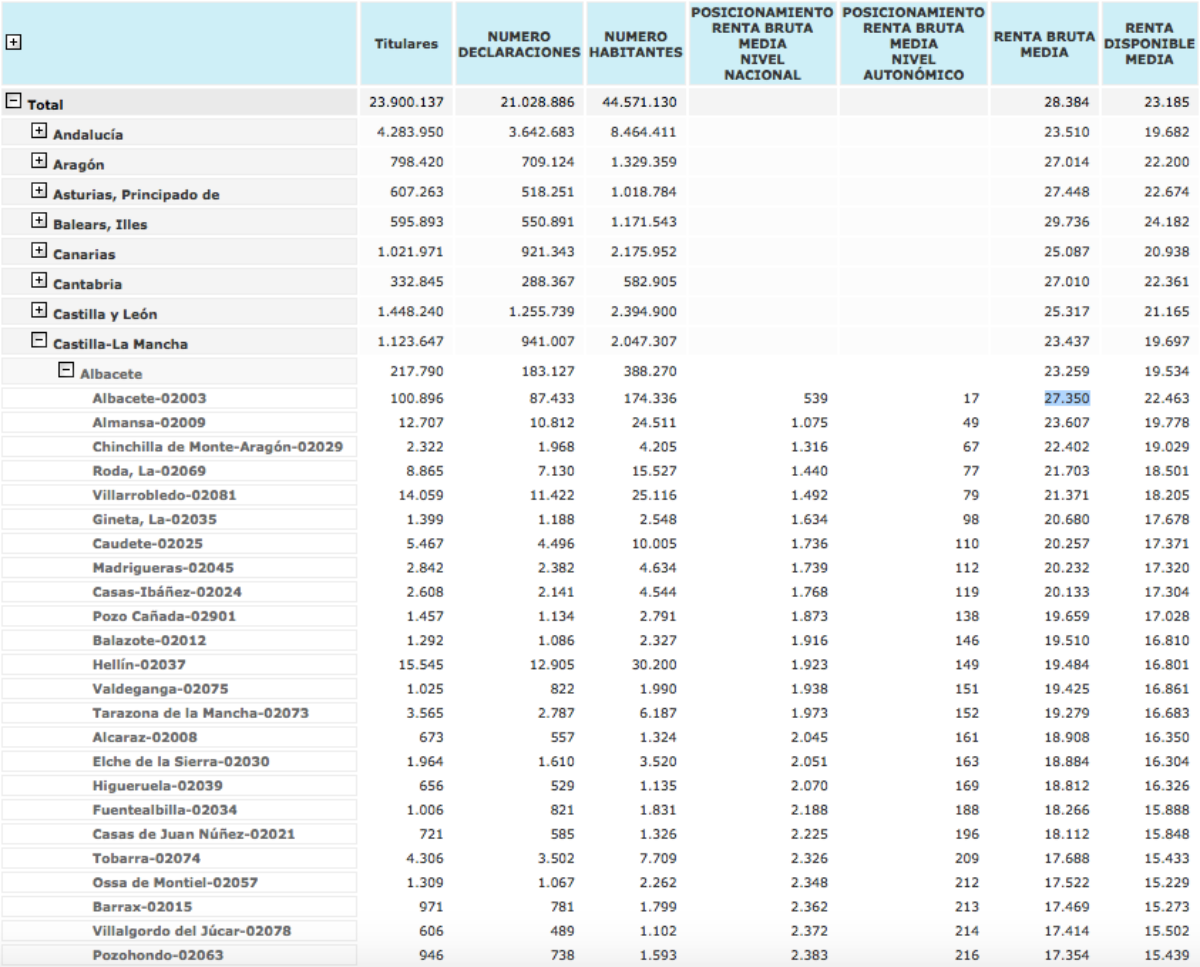Screen dimensions: 1200x967
Task: Collapse the Total row
Action: (x=14, y=101)
